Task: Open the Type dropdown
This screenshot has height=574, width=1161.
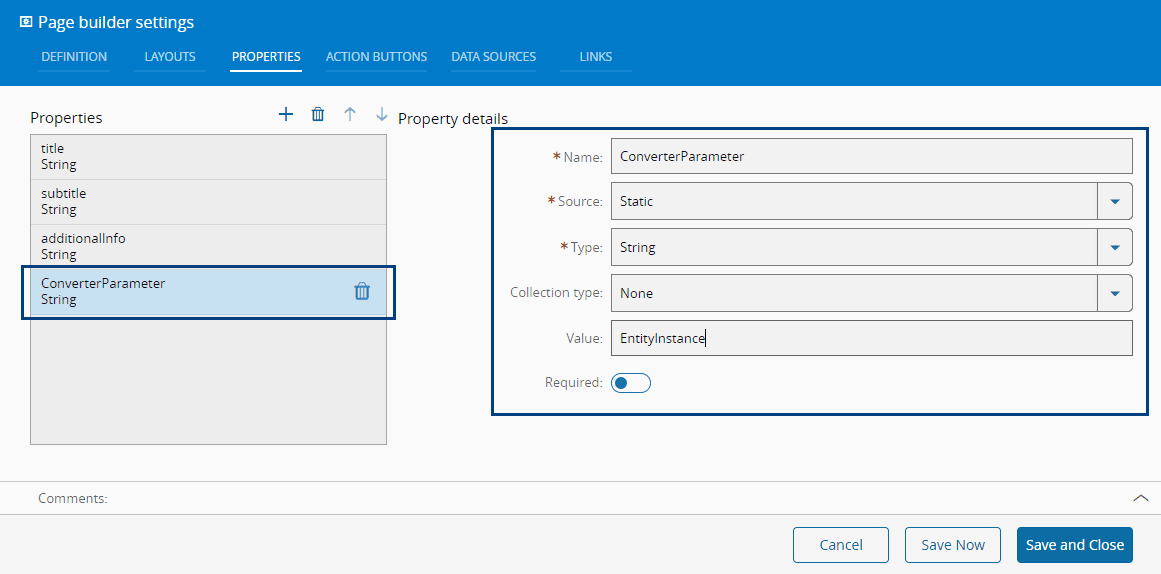Action: (1115, 247)
